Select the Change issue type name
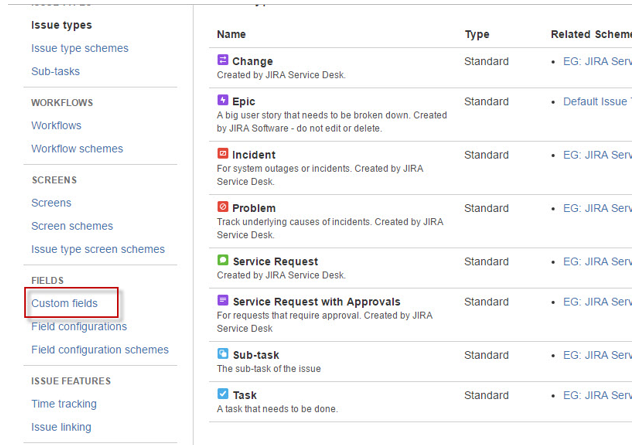Viewport: 644px width, 445px height. [x=253, y=61]
